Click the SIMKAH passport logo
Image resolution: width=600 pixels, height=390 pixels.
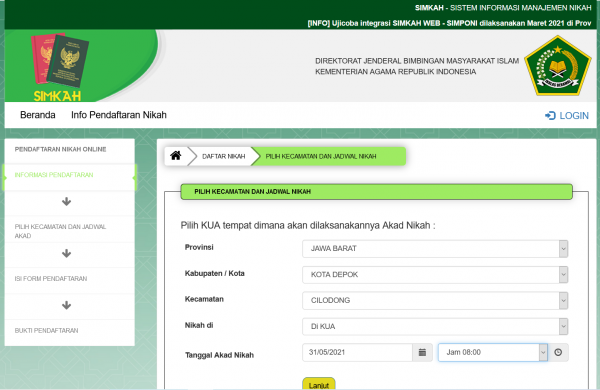point(60,67)
